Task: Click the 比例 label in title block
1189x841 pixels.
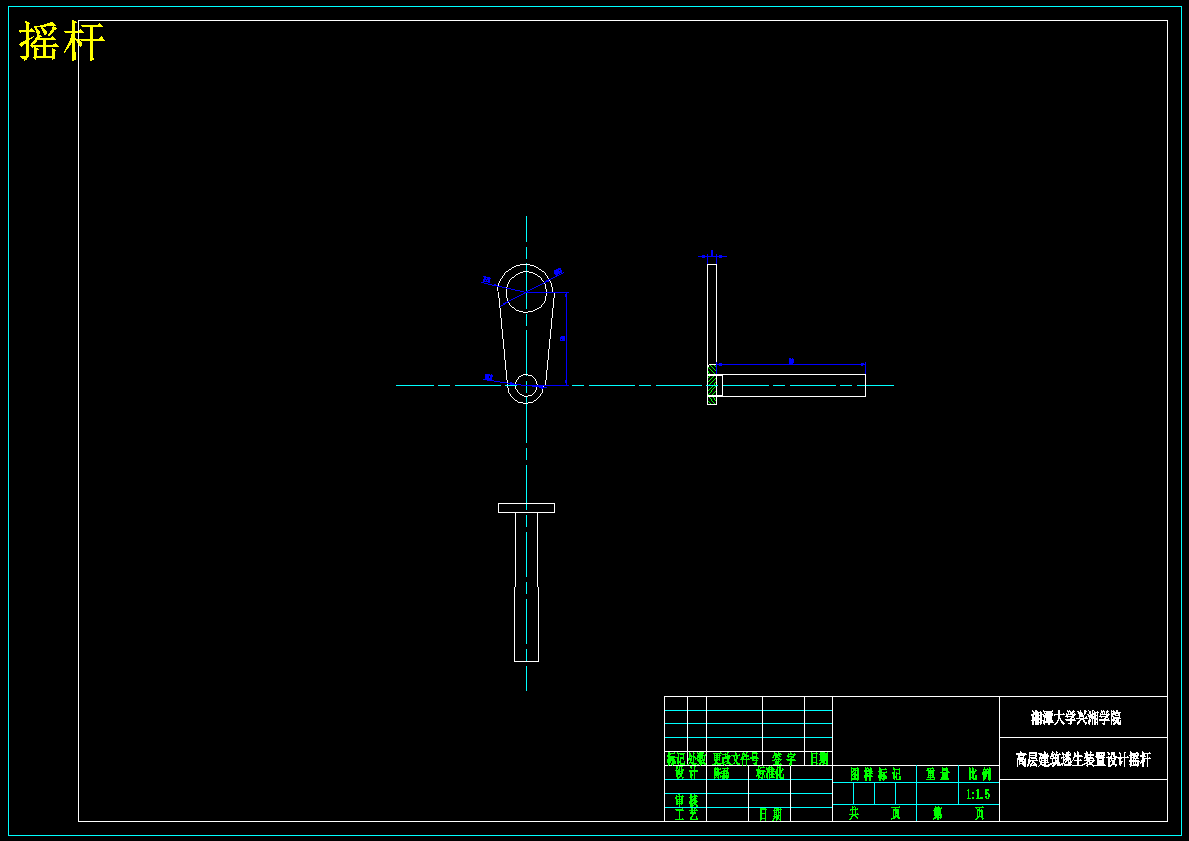Action: 979,774
